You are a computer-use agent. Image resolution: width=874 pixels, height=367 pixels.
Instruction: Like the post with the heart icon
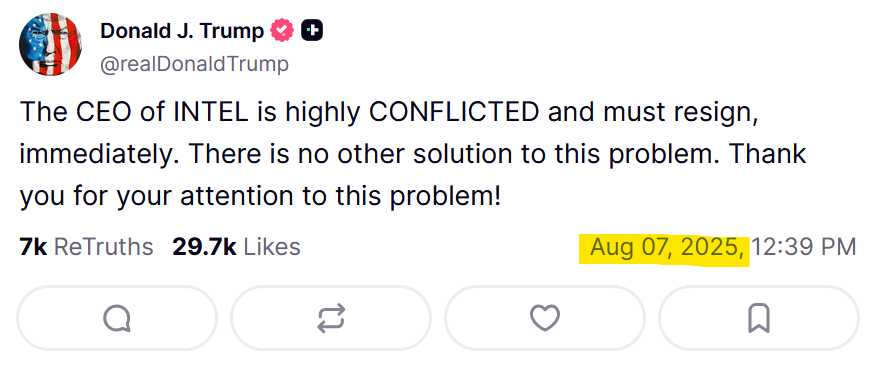545,318
